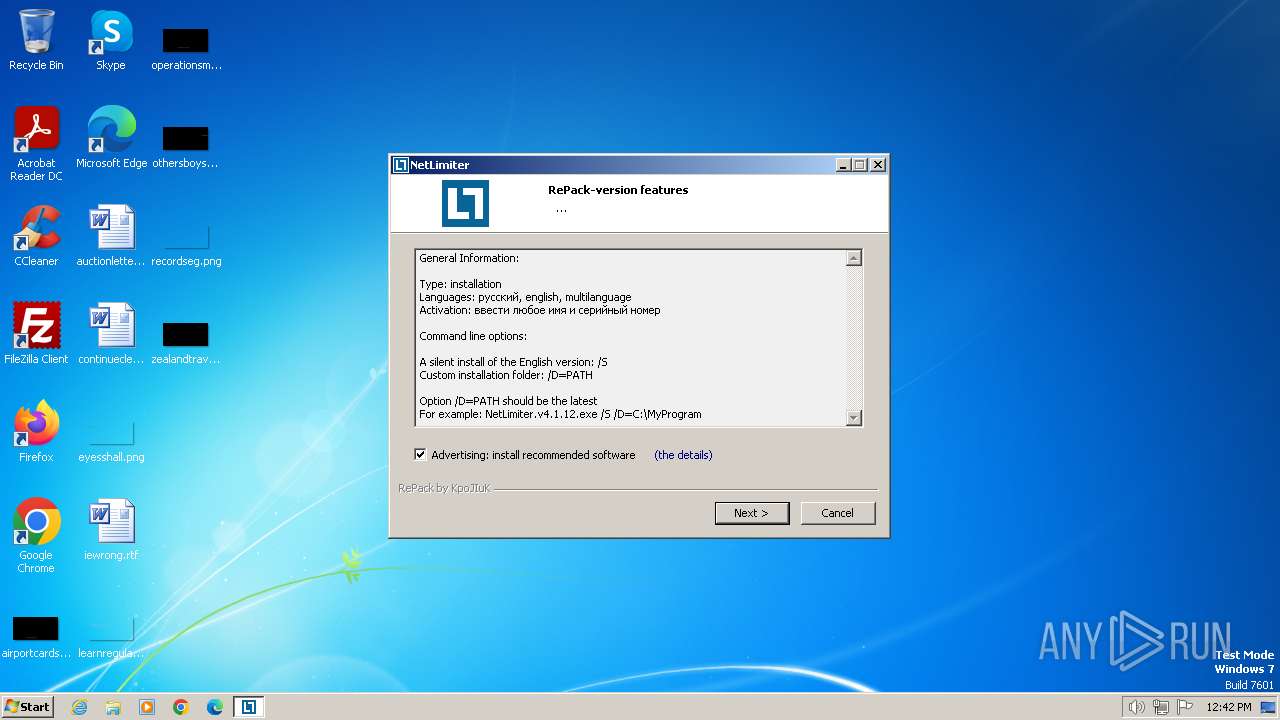Select the learnregula desktop file
The width and height of the screenshot is (1280, 720).
tap(111, 637)
